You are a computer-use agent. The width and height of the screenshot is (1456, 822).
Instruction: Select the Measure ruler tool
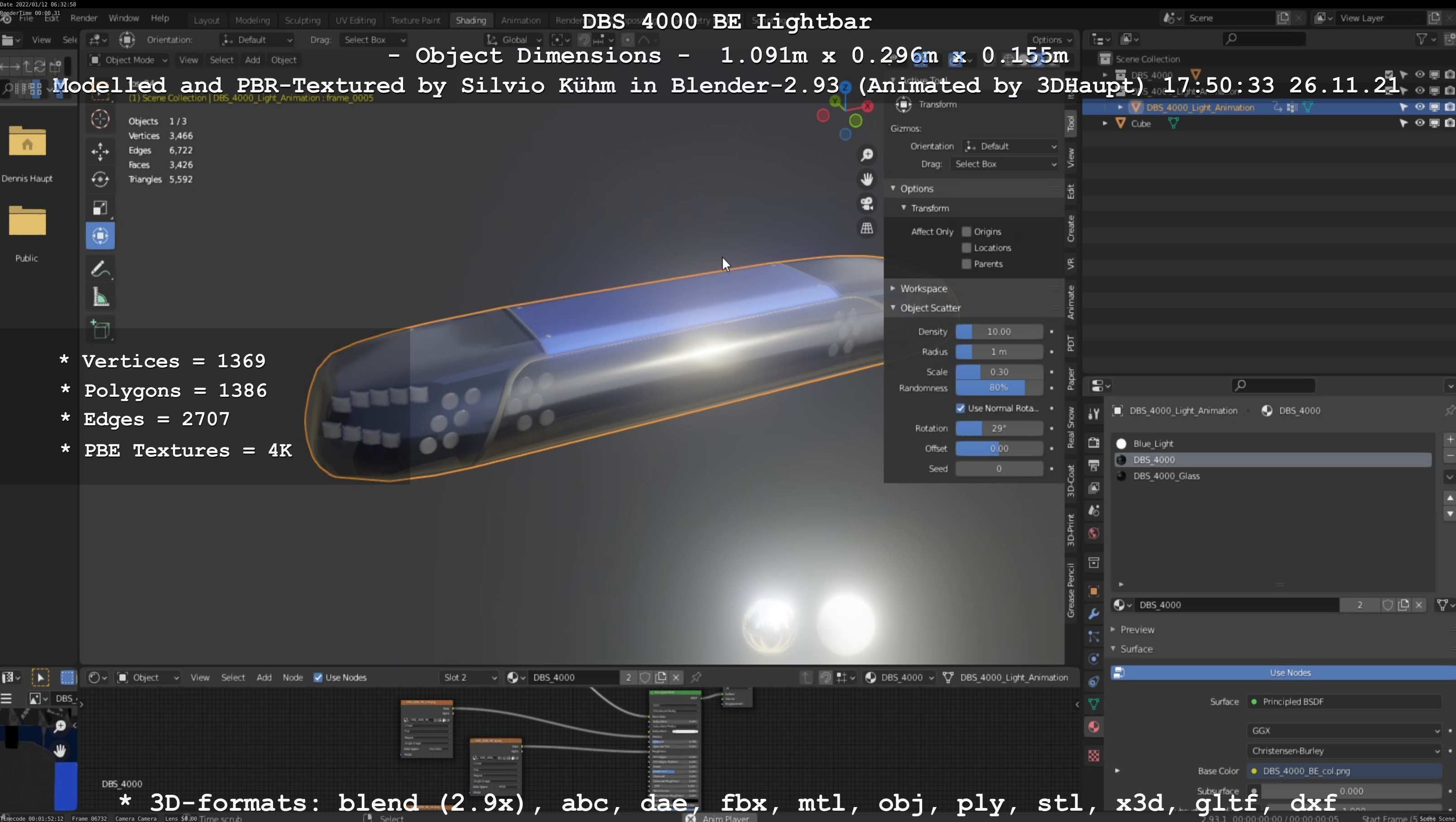100,298
